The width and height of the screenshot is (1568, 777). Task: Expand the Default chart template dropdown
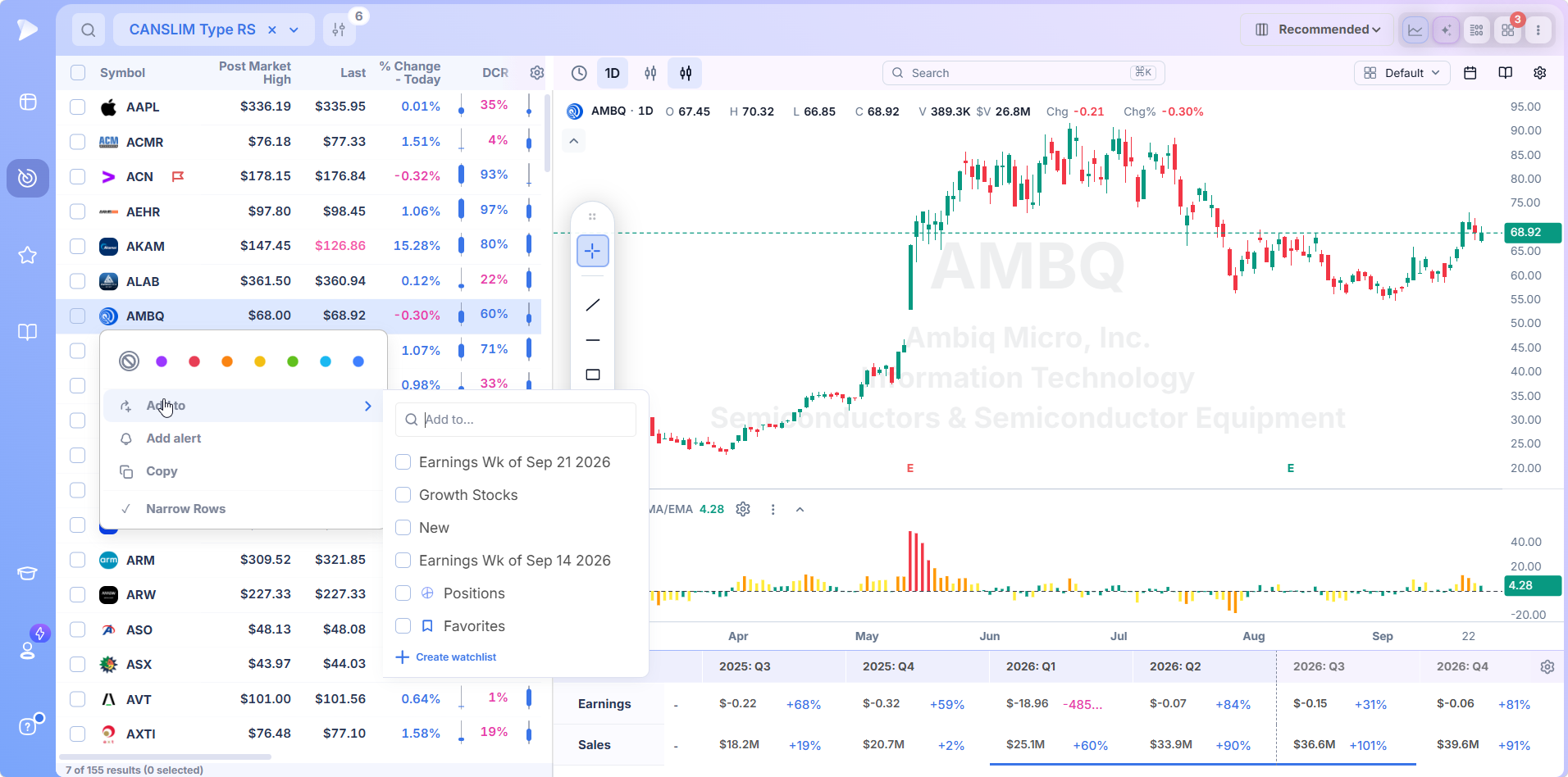(1402, 73)
